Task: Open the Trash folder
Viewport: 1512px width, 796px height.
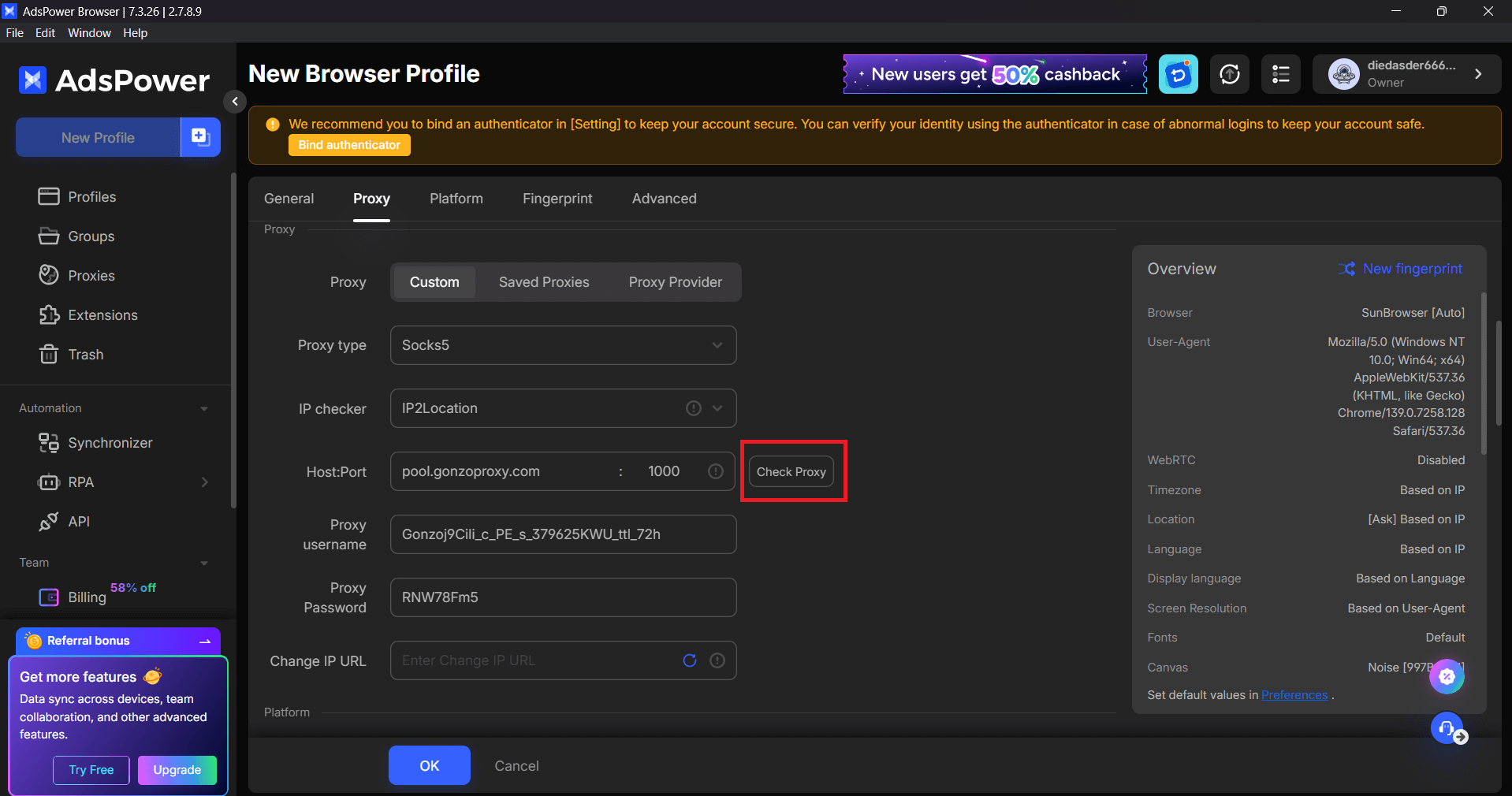Action: (x=71, y=354)
